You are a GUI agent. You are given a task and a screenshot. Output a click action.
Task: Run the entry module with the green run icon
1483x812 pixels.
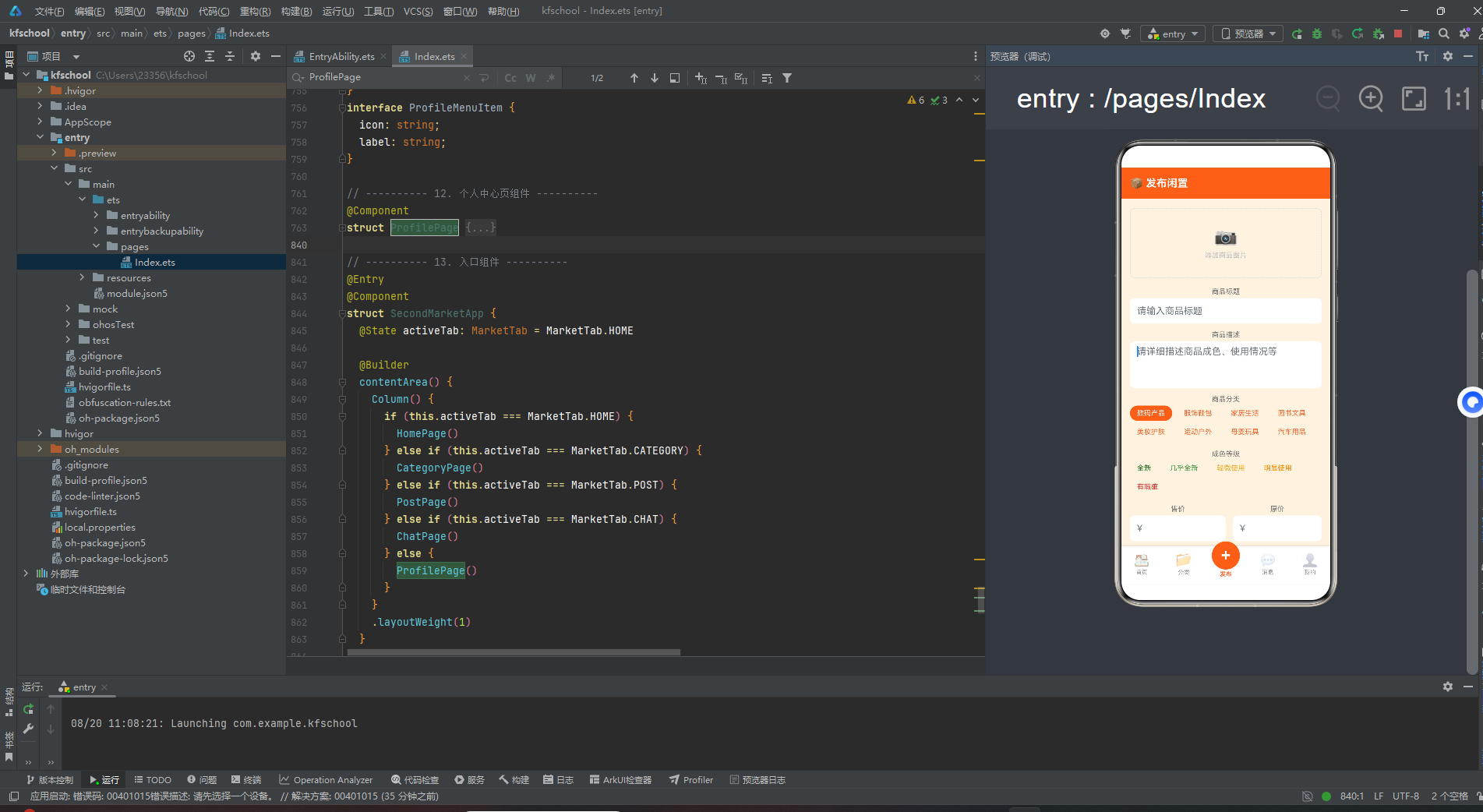click(x=1297, y=34)
